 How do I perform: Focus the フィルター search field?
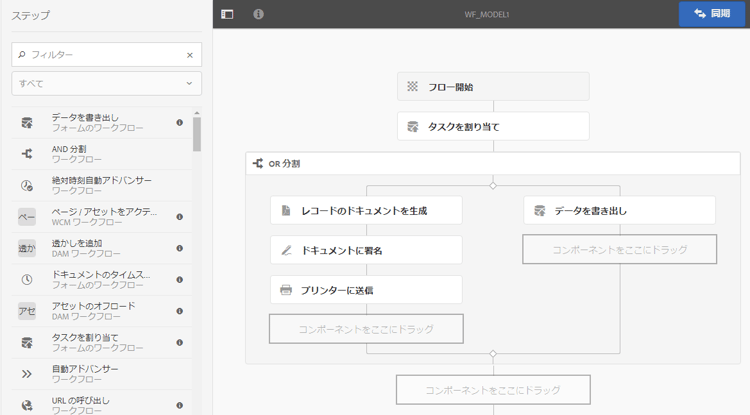(x=106, y=55)
